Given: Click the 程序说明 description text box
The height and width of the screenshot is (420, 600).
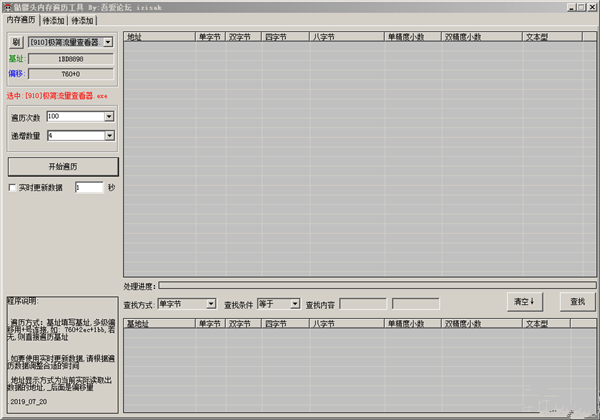Looking at the screenshot, I should 62,355.
